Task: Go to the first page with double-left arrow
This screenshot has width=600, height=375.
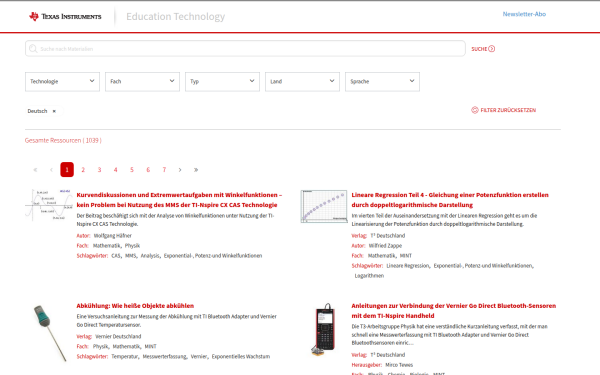Action: 35,170
